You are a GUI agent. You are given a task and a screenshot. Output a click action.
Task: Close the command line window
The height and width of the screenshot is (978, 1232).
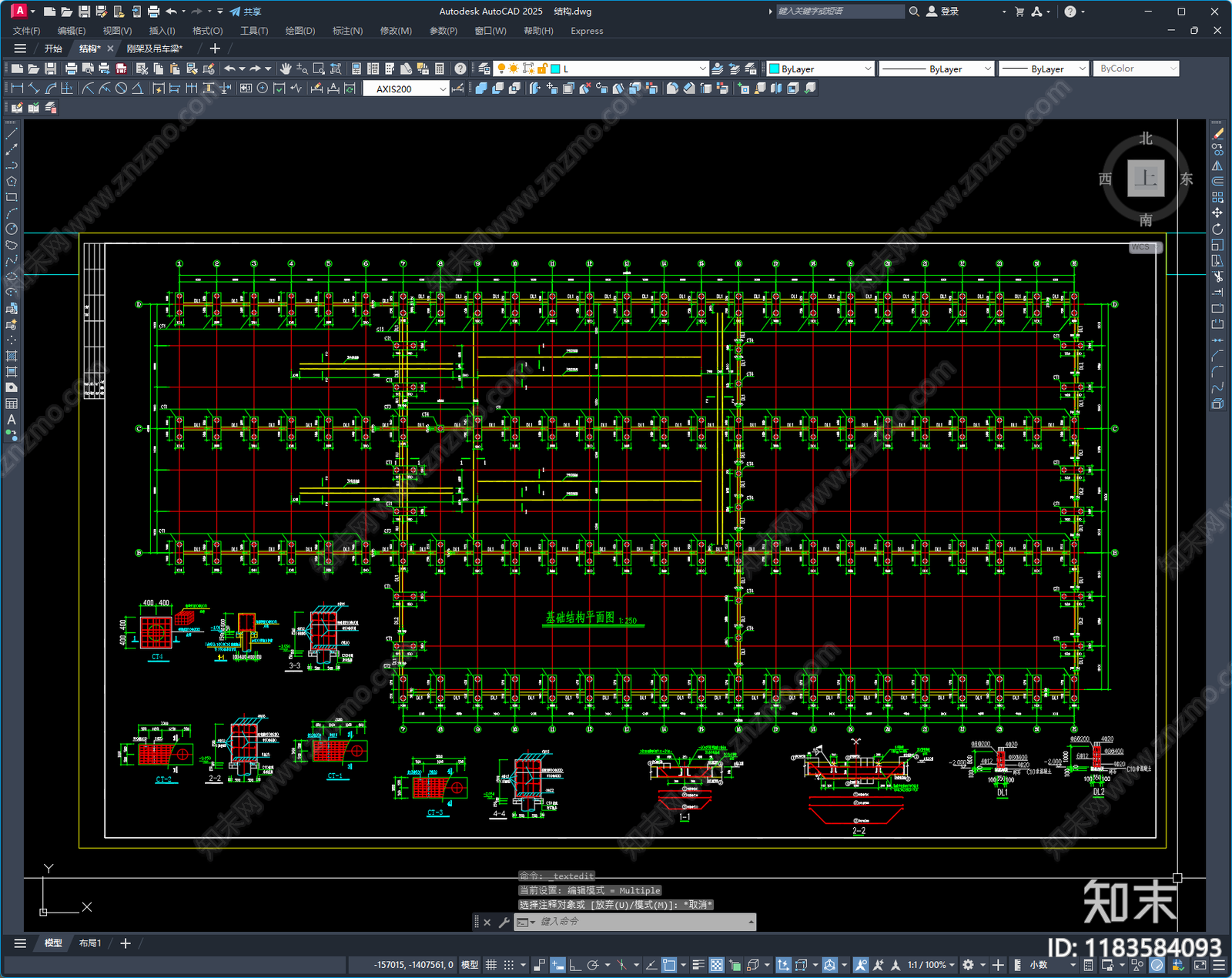click(x=487, y=922)
